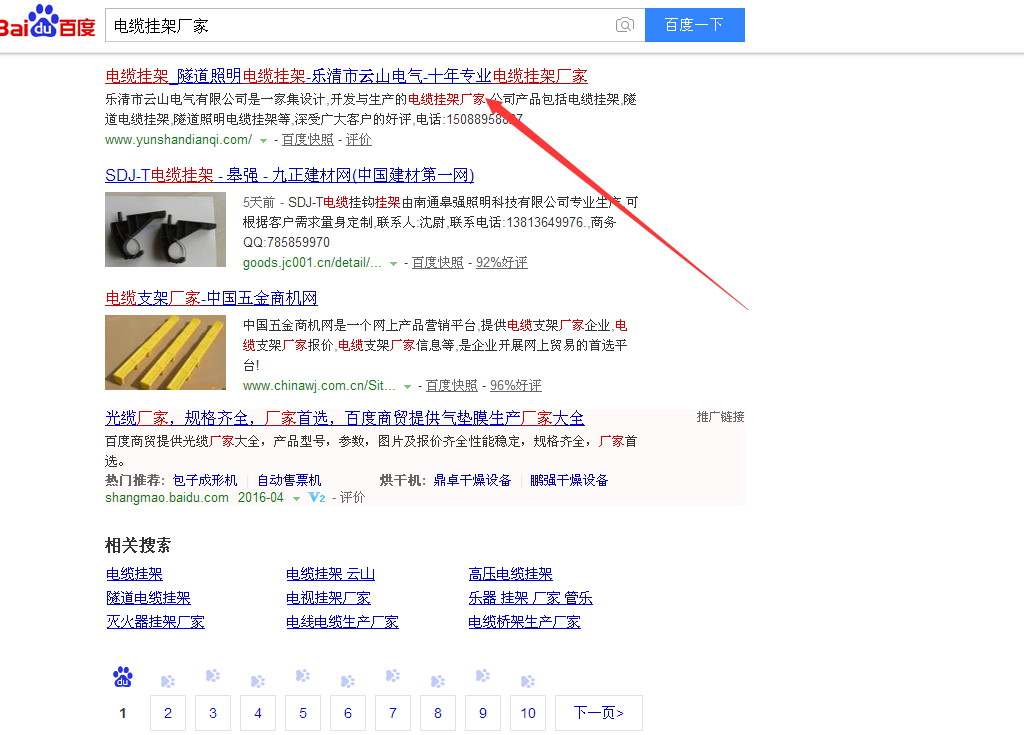Click the 百度一下 search button
The width and height of the screenshot is (1024, 735).
[x=695, y=25]
